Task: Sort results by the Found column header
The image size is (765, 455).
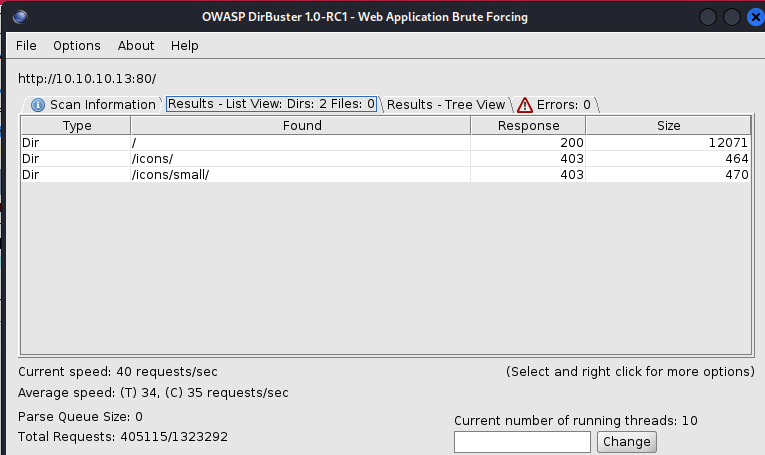Action: tap(301, 125)
